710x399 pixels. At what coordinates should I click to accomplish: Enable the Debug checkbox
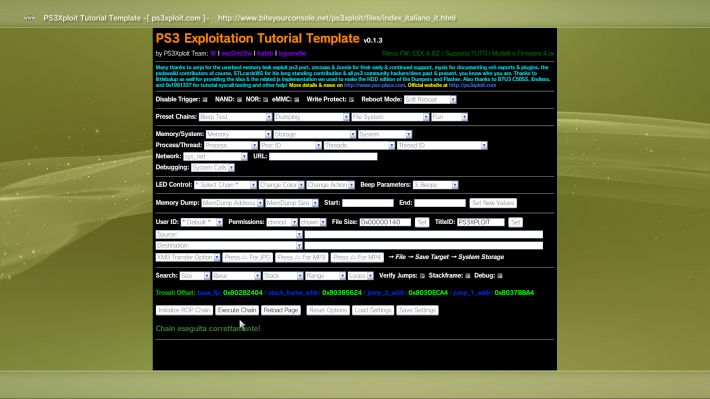[x=500, y=276]
